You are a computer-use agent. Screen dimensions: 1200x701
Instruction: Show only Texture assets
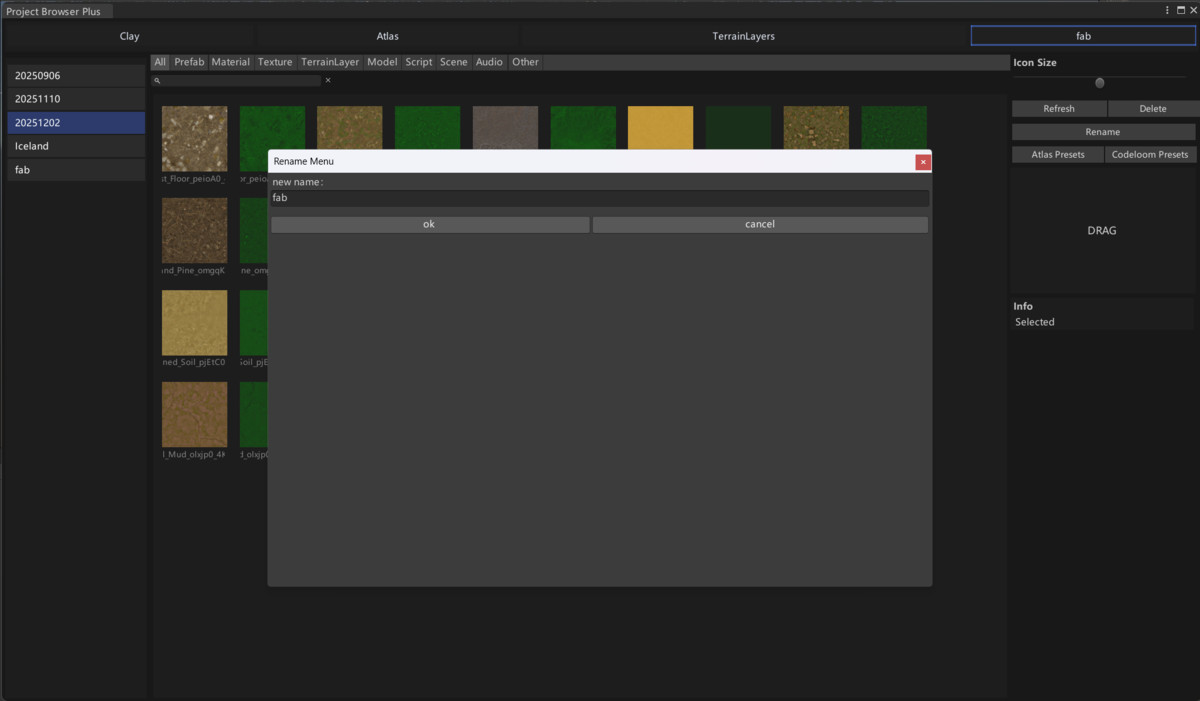(275, 61)
